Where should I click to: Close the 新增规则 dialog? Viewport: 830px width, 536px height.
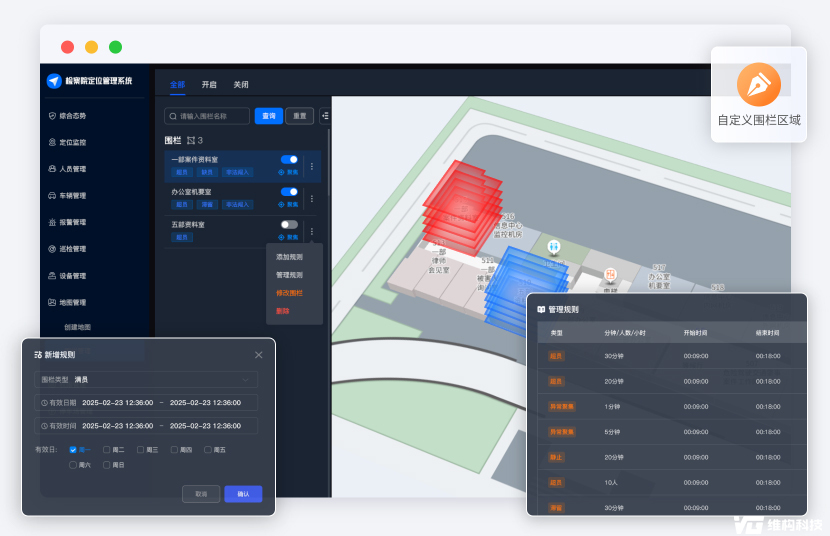[x=258, y=355]
